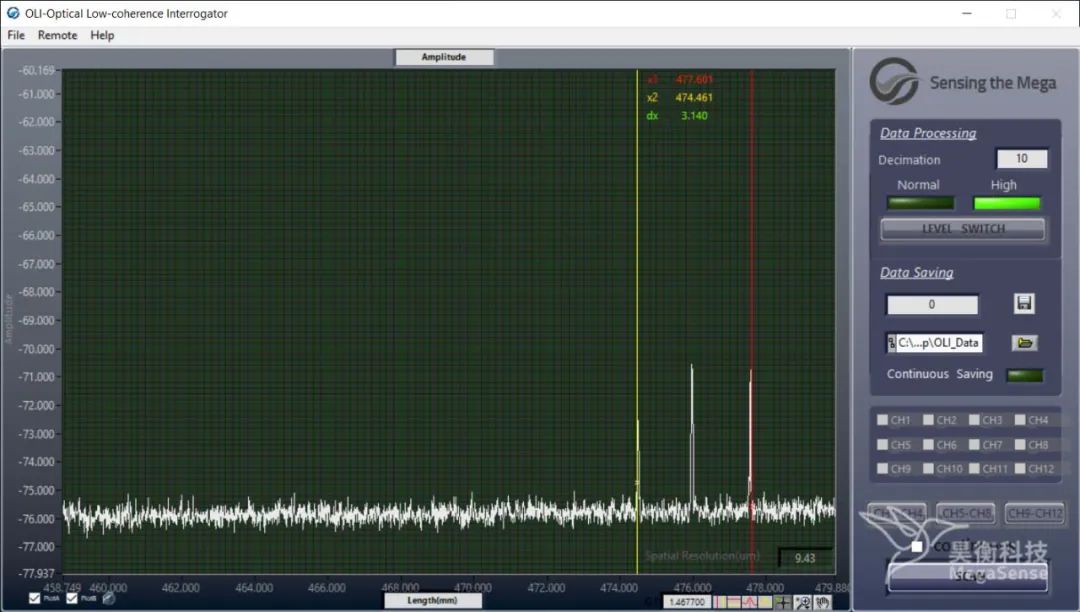Click the CH5-CH8 group button
The image size is (1080, 612).
(x=965, y=514)
